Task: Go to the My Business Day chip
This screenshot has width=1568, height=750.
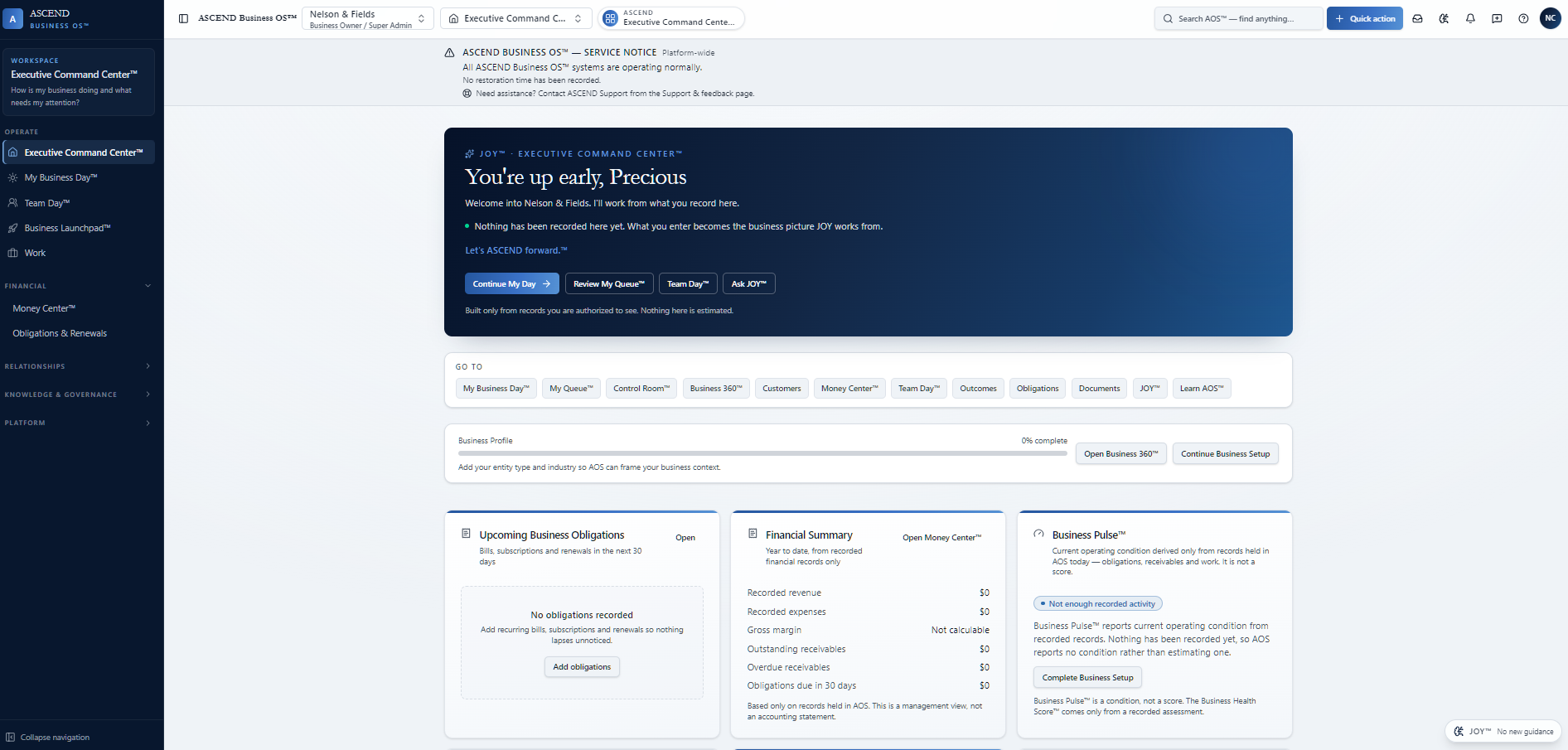Action: [496, 389]
